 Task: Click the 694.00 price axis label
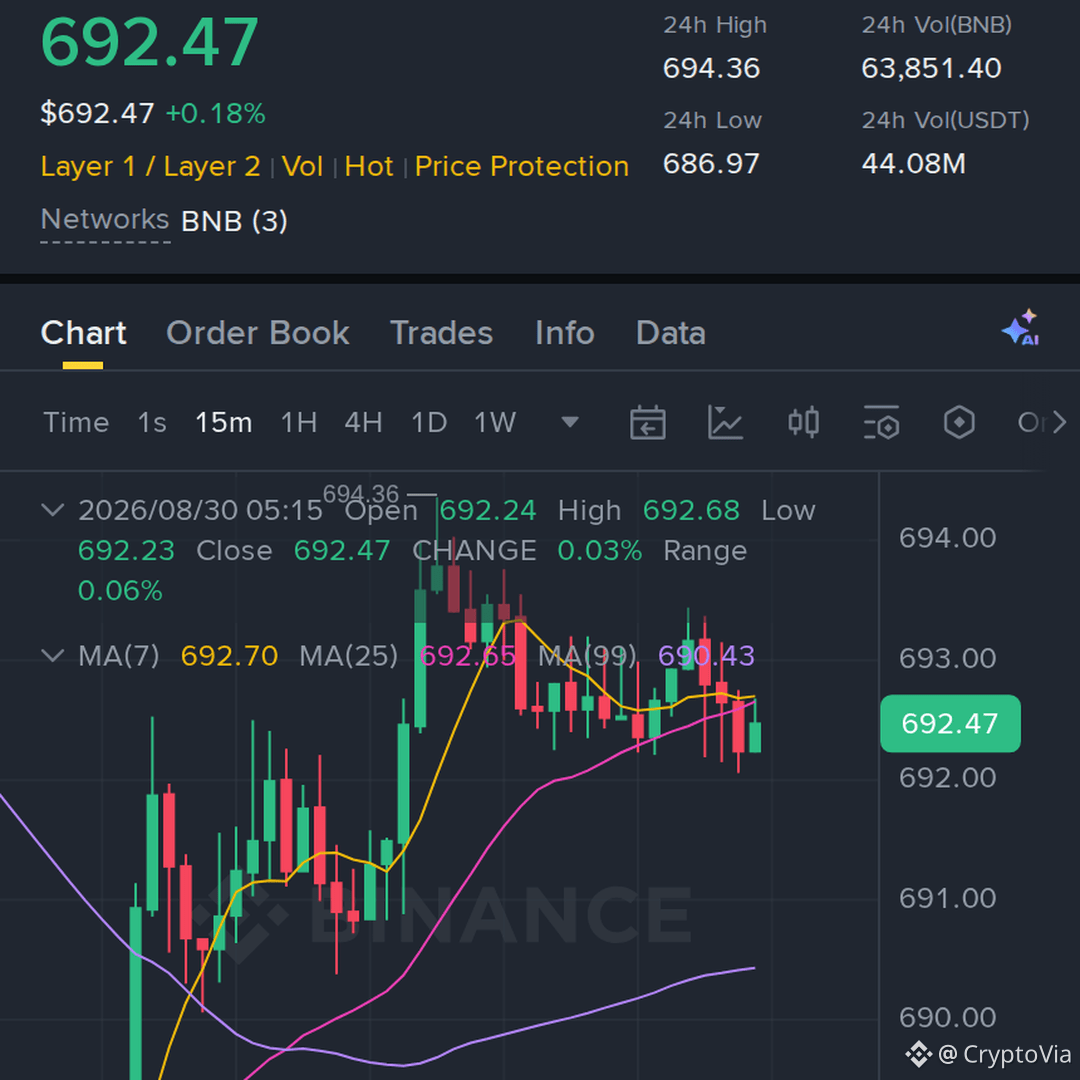947,538
